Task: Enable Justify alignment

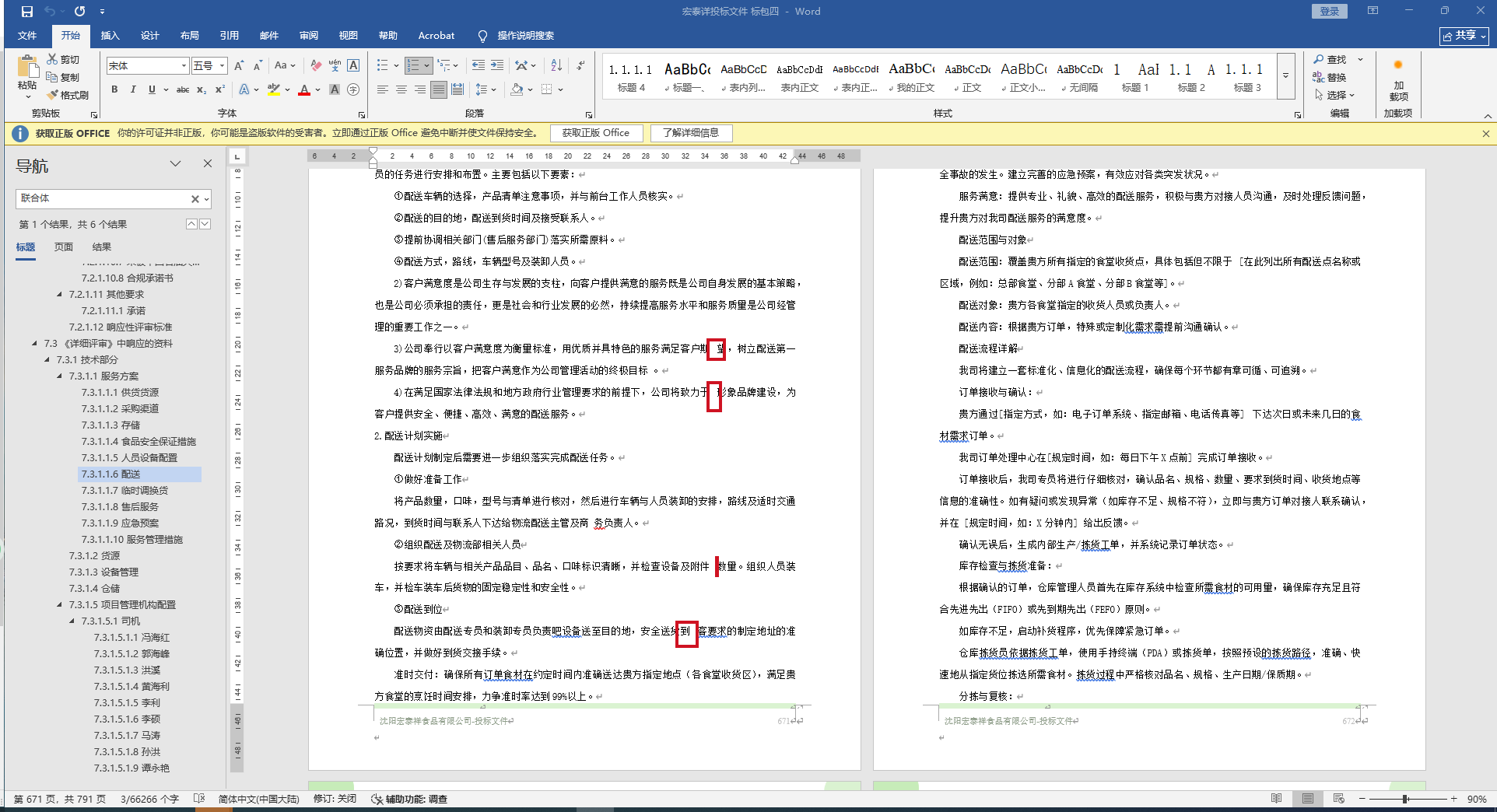Action: pyautogui.click(x=439, y=89)
